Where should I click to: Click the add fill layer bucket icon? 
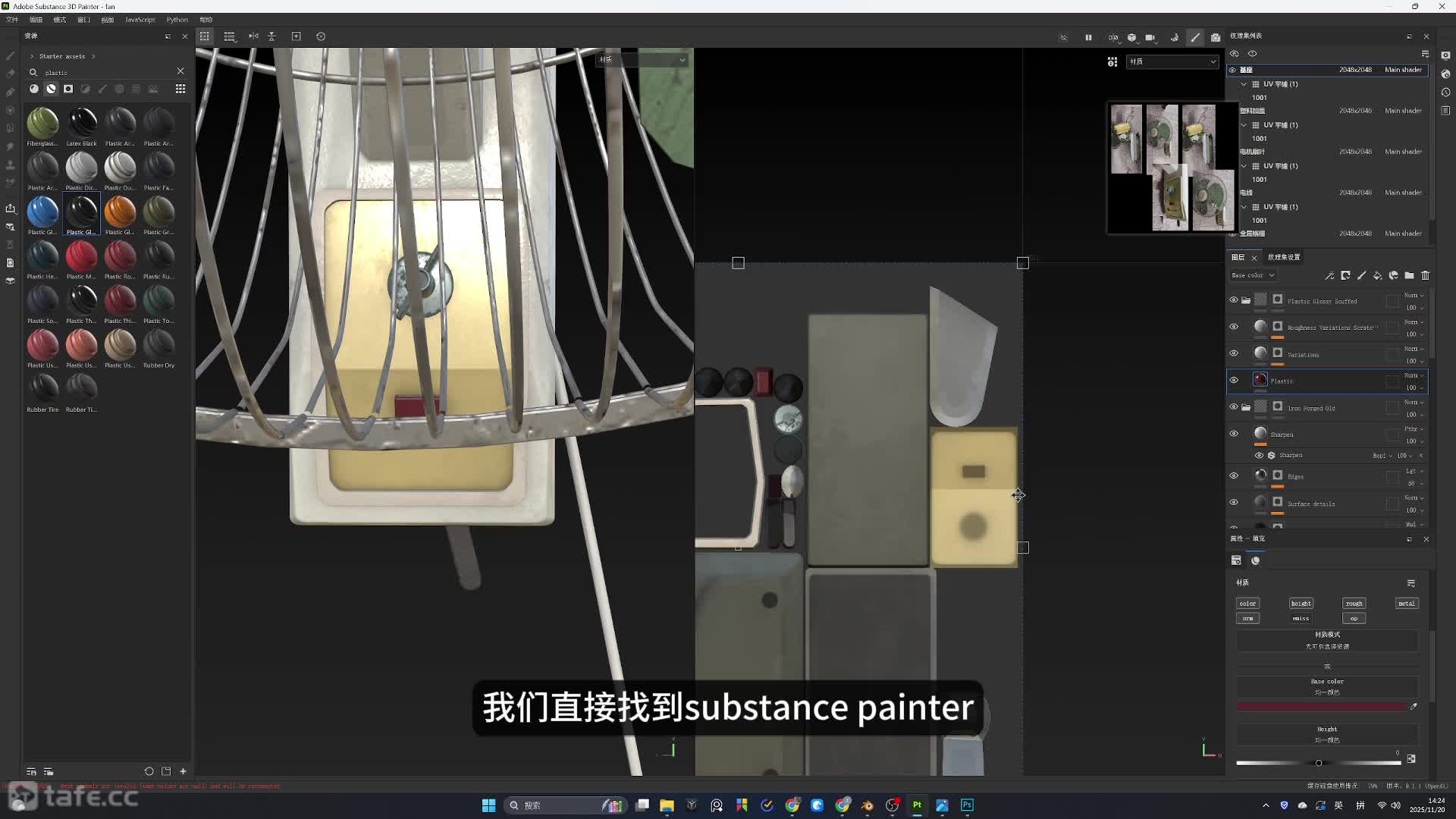[x=1377, y=276]
